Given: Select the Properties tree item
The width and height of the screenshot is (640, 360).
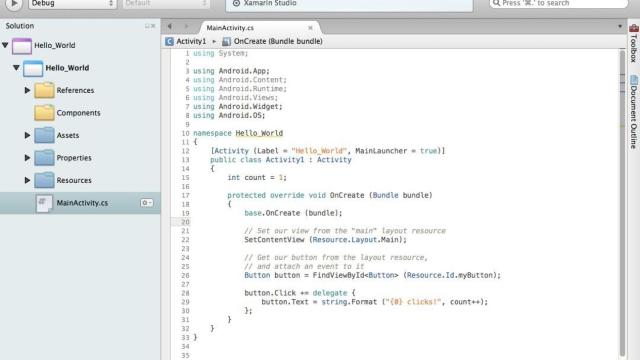Looking at the screenshot, I should pyautogui.click(x=74, y=158).
